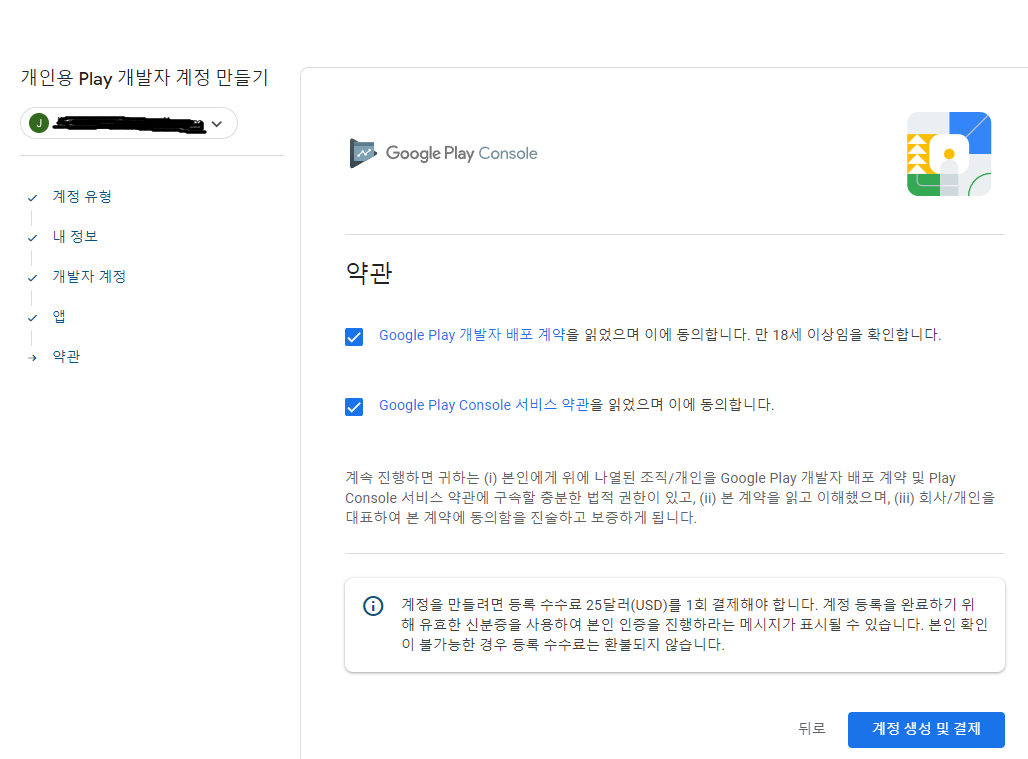The image size is (1028, 759).
Task: Click the 25달러(USD) registration fee notice text
Action: [x=694, y=624]
